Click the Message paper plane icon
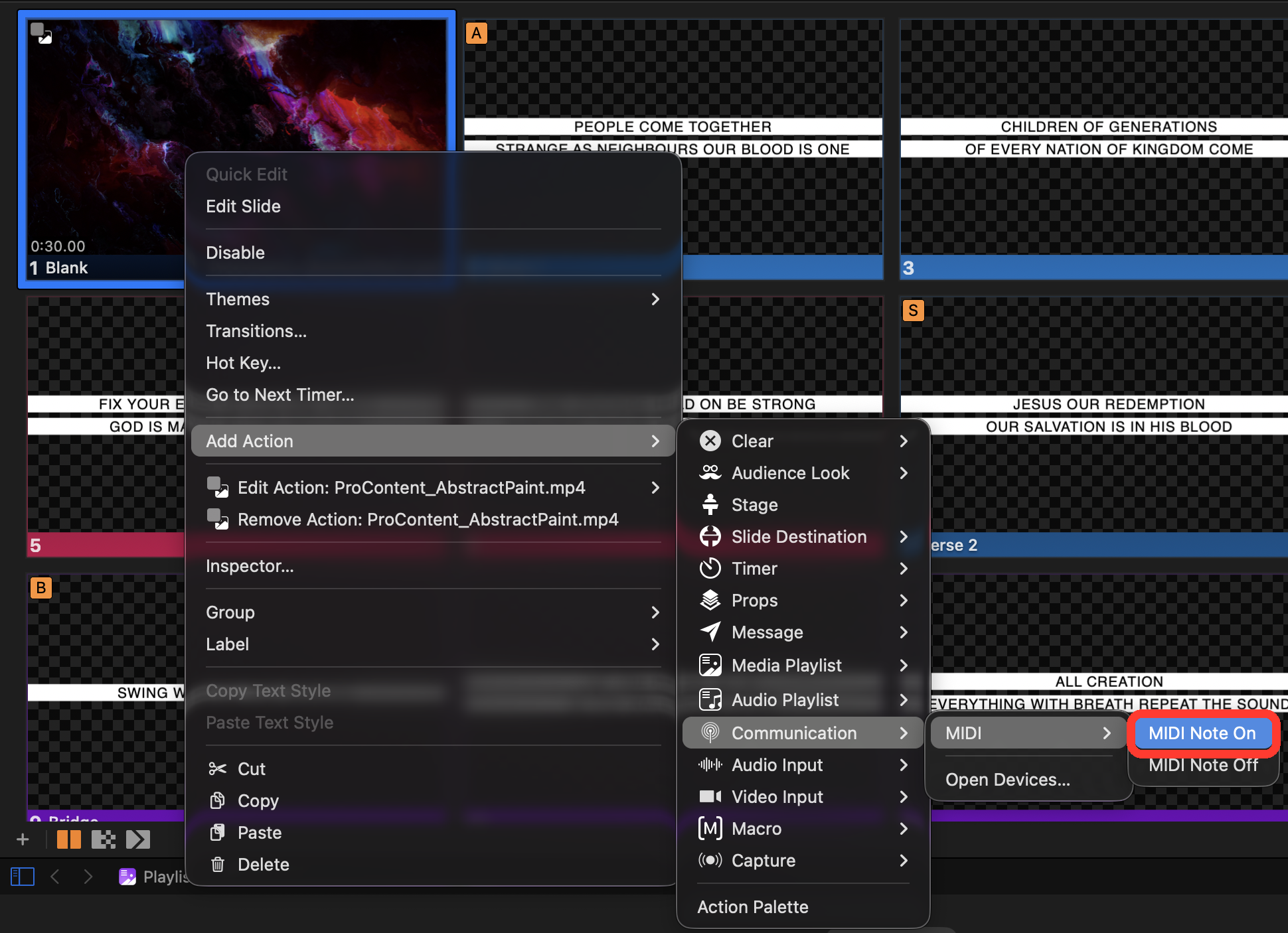1288x933 pixels. click(710, 632)
